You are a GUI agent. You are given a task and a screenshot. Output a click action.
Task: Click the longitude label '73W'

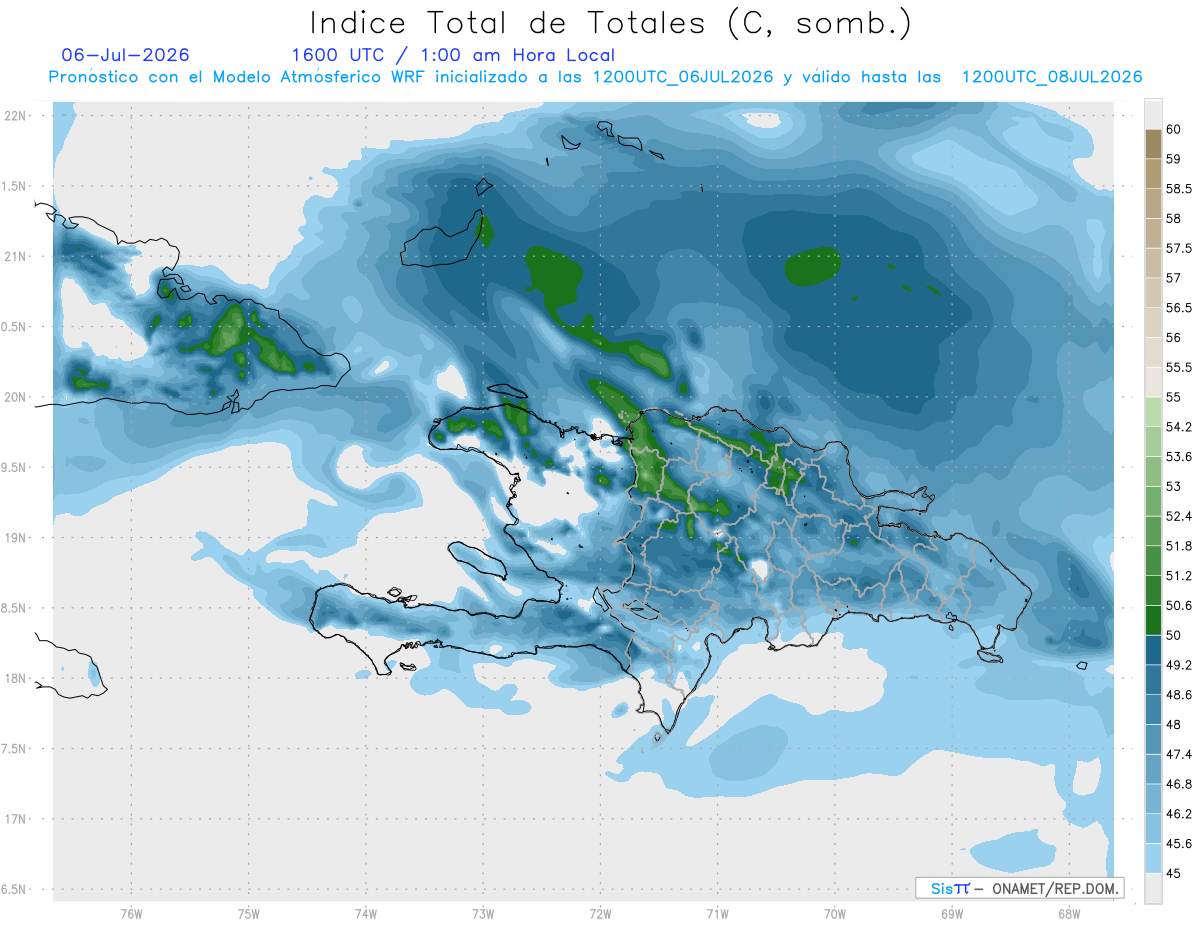[x=483, y=913]
